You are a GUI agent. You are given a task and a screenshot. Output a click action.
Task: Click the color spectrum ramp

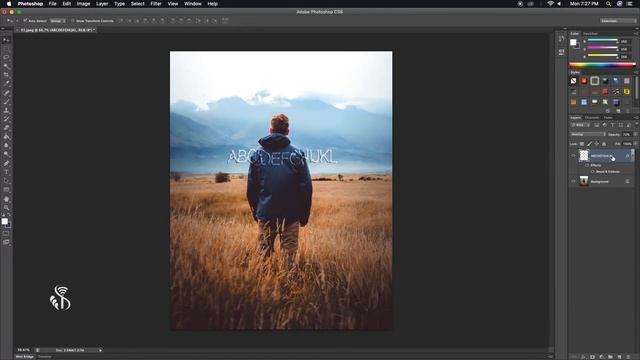click(x=602, y=65)
